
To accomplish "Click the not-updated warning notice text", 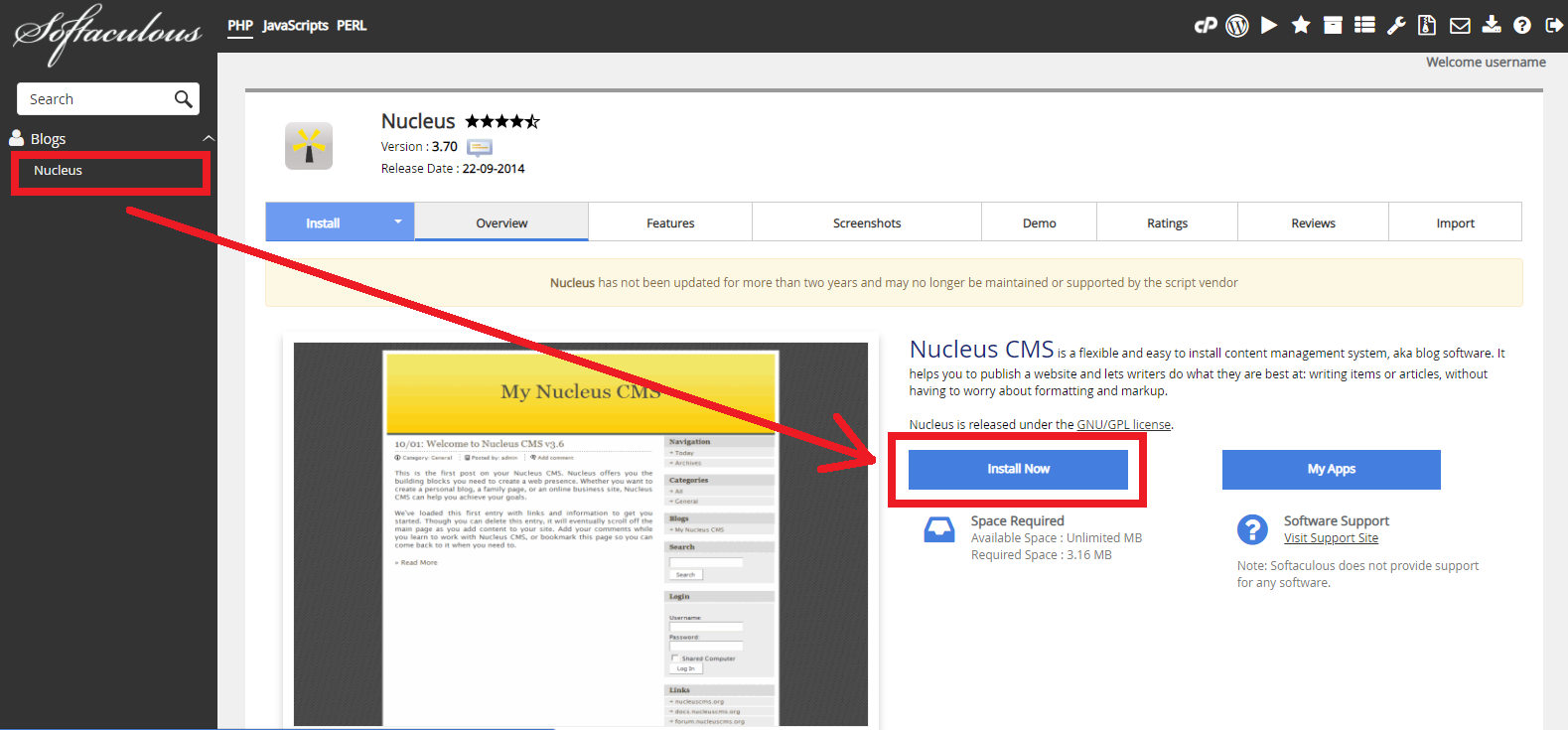I will [894, 283].
